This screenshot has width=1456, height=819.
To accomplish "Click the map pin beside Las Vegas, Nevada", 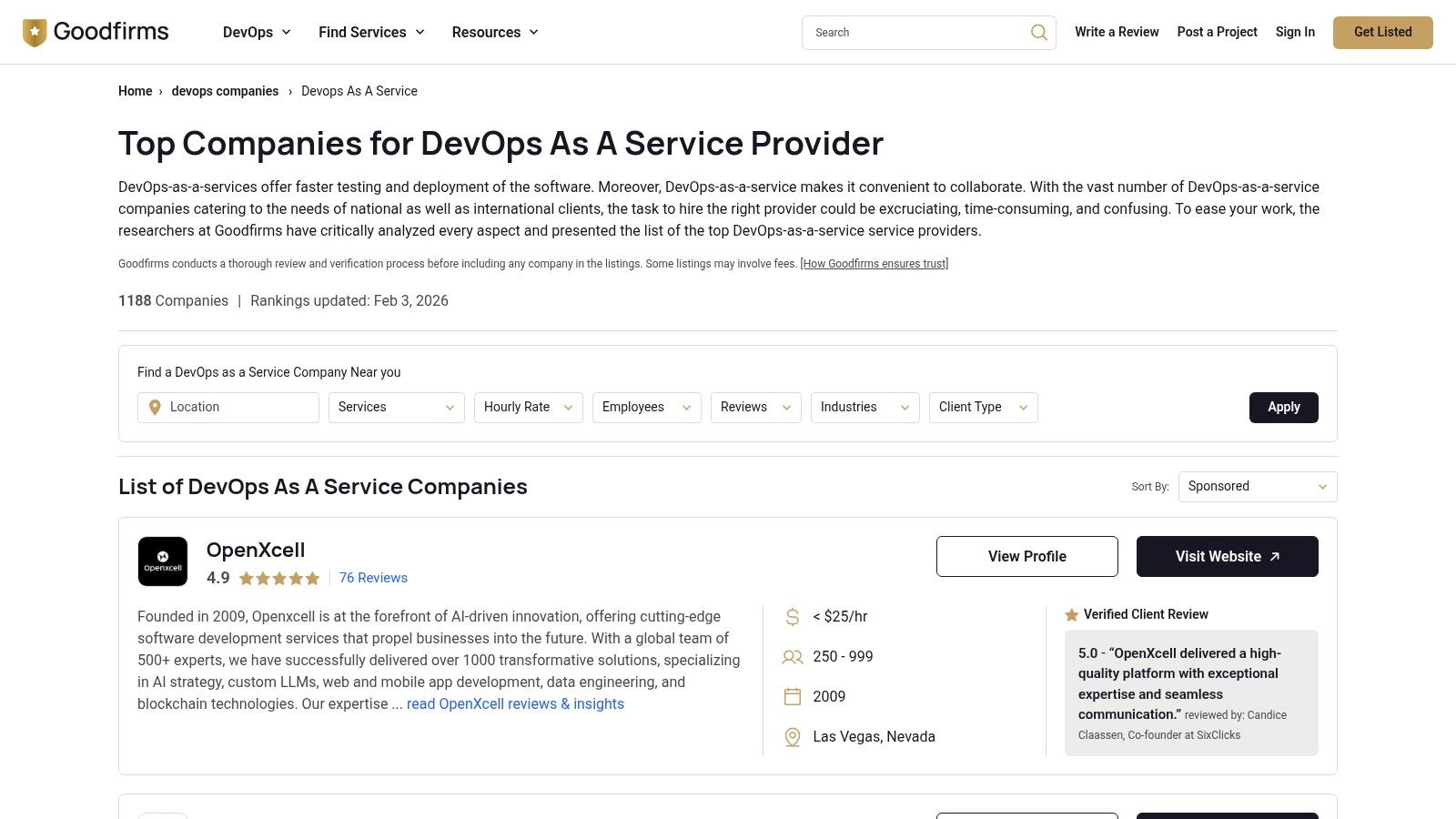I will tap(791, 736).
